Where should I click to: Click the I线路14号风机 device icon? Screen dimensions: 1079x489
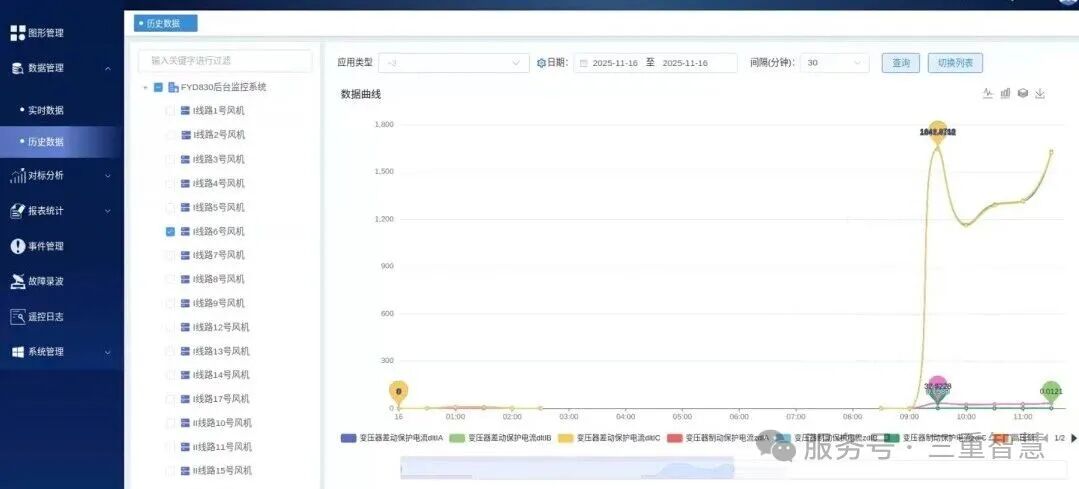click(185, 375)
